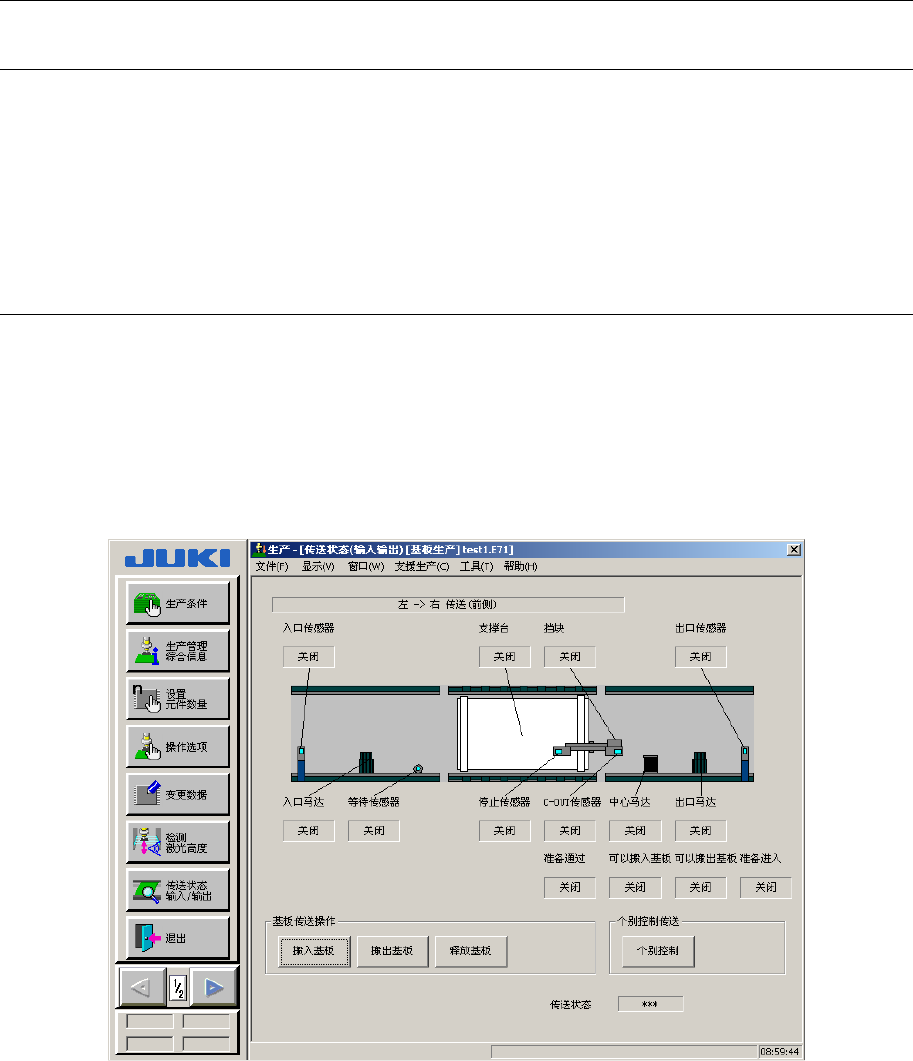Click center motor black graphic
This screenshot has width=913, height=1061.
[650, 763]
